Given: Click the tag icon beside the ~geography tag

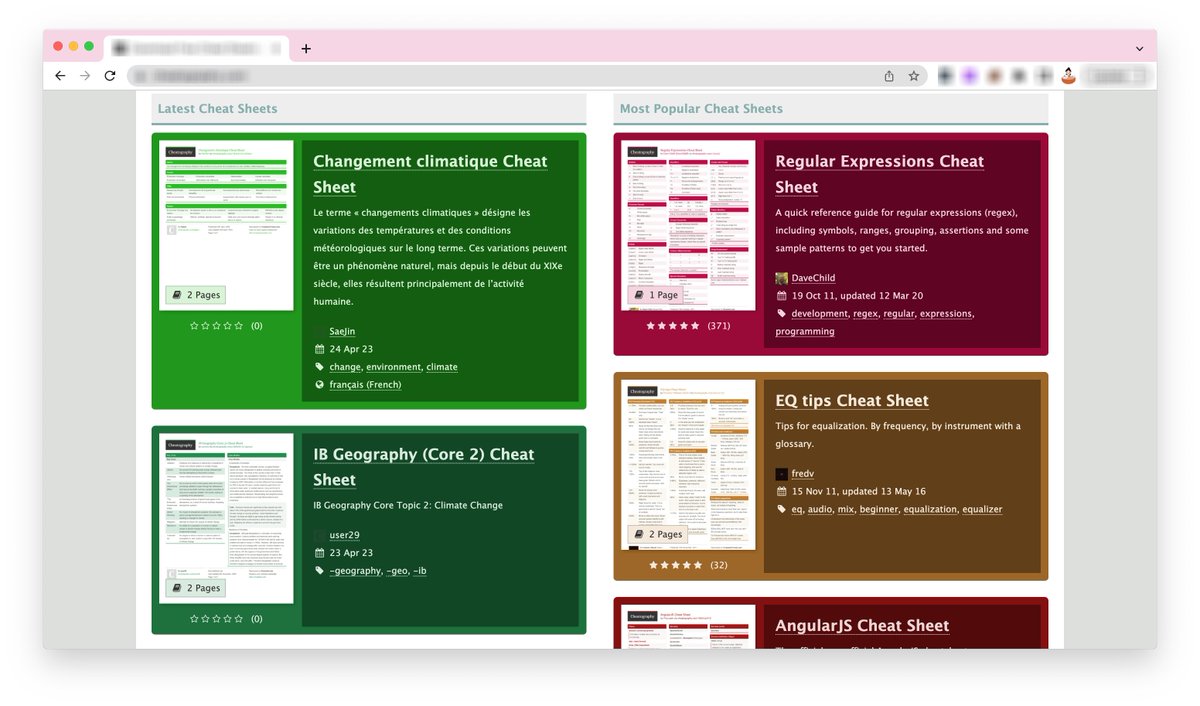Looking at the screenshot, I should tap(320, 571).
